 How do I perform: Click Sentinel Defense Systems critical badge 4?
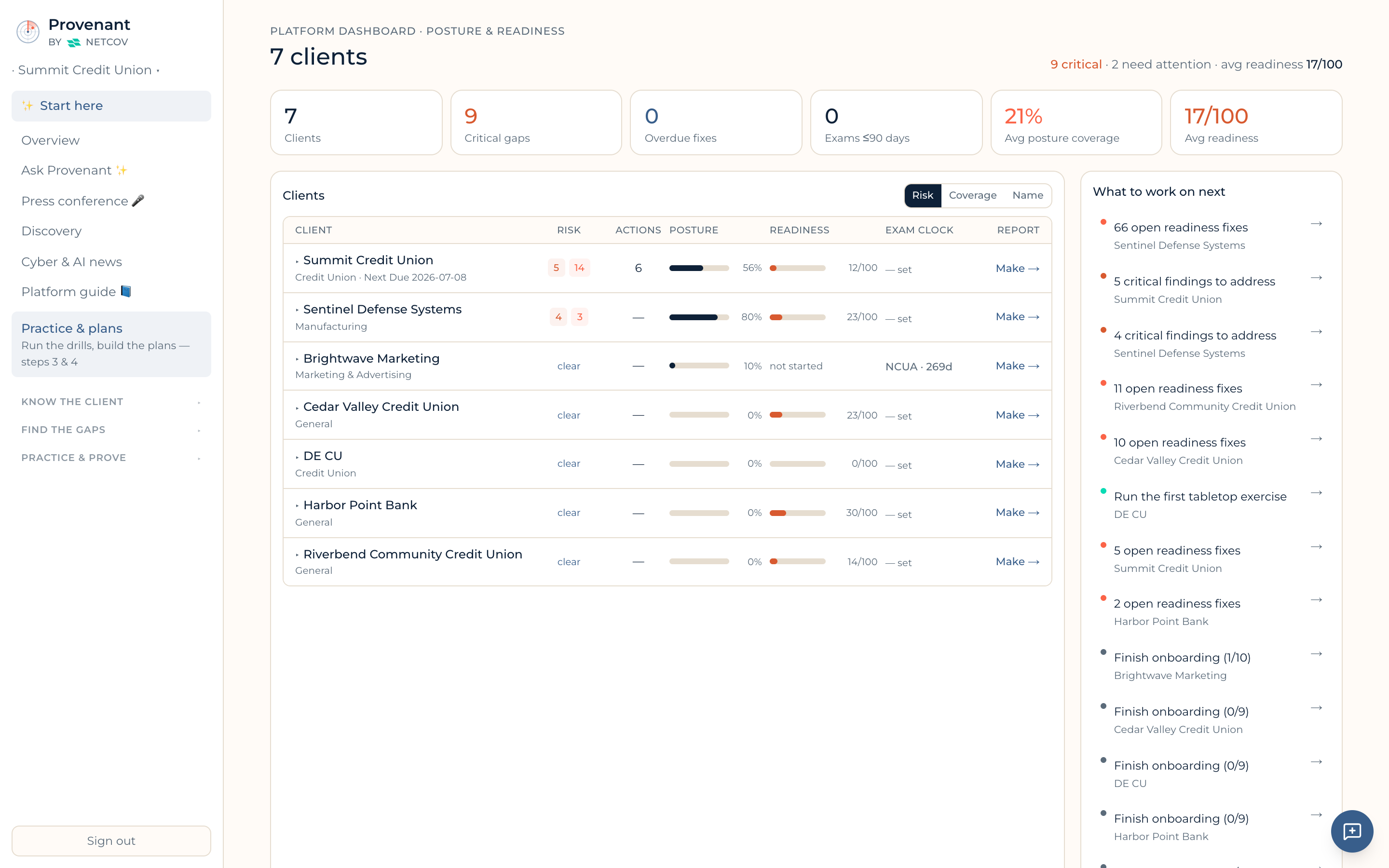click(558, 317)
